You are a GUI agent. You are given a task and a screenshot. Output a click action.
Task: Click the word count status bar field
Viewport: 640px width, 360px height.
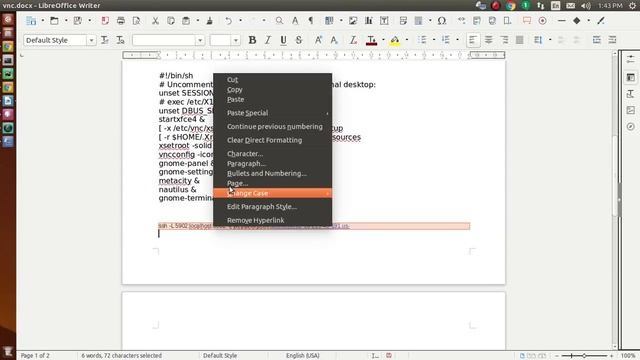pyautogui.click(x=122, y=356)
